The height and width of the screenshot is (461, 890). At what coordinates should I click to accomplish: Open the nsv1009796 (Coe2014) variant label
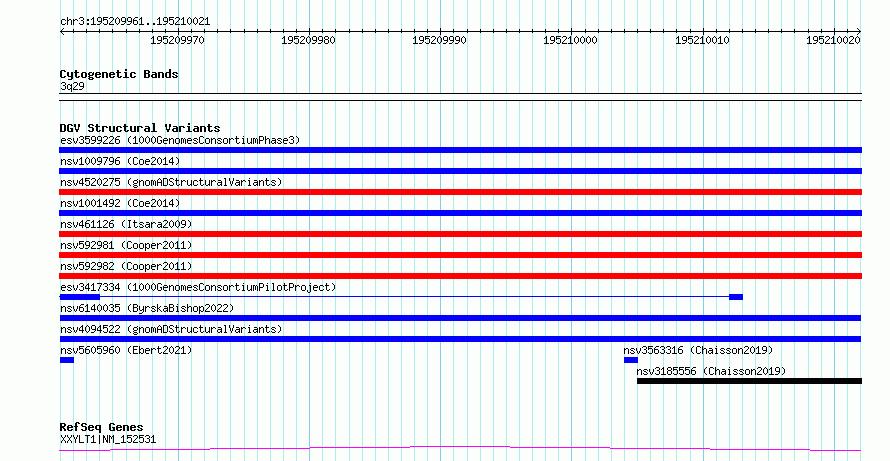click(120, 161)
